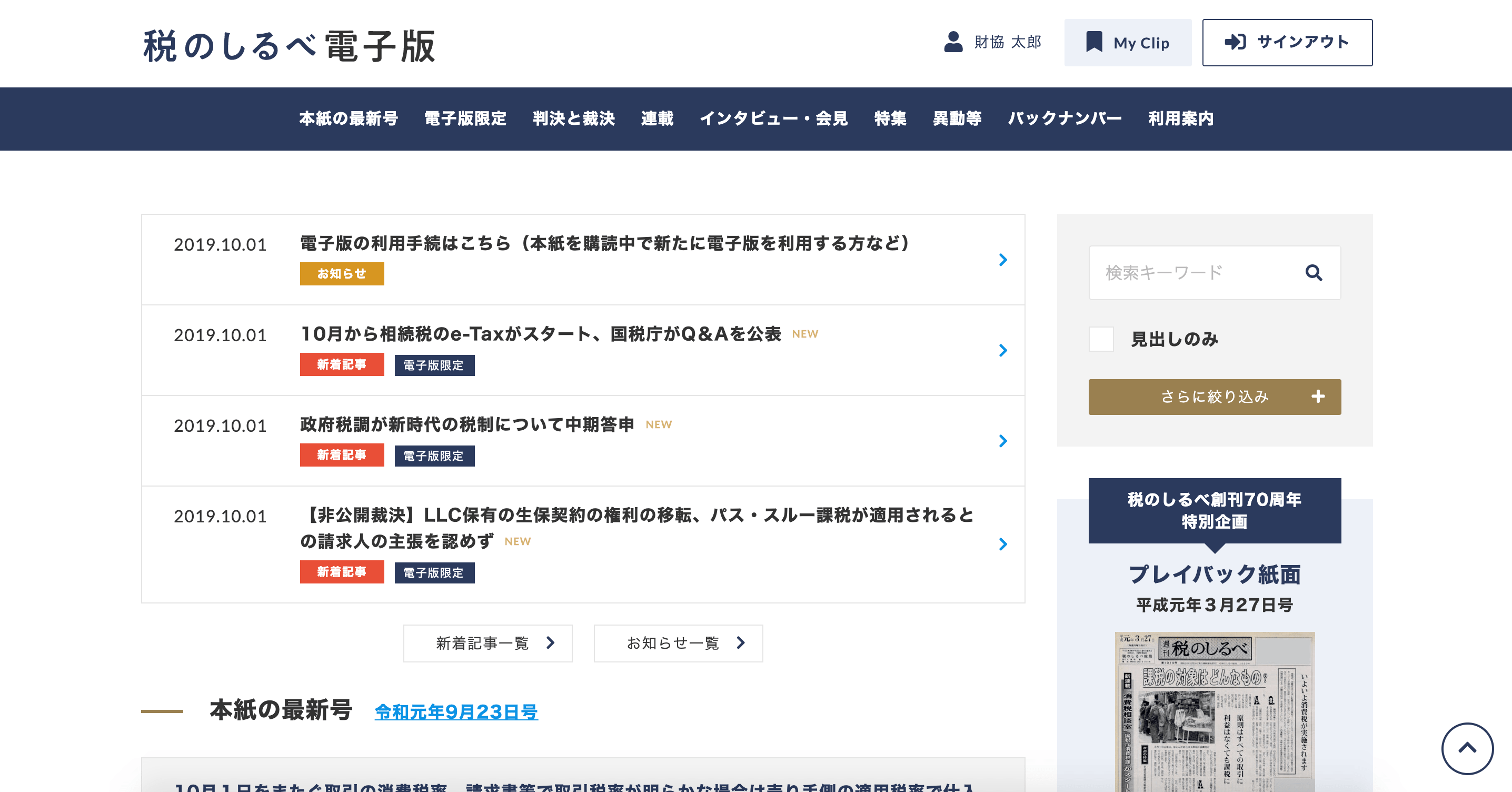Click the chevron on the LLC非公開裁決 article row
This screenshot has width=1512, height=792.
pos(1002,544)
